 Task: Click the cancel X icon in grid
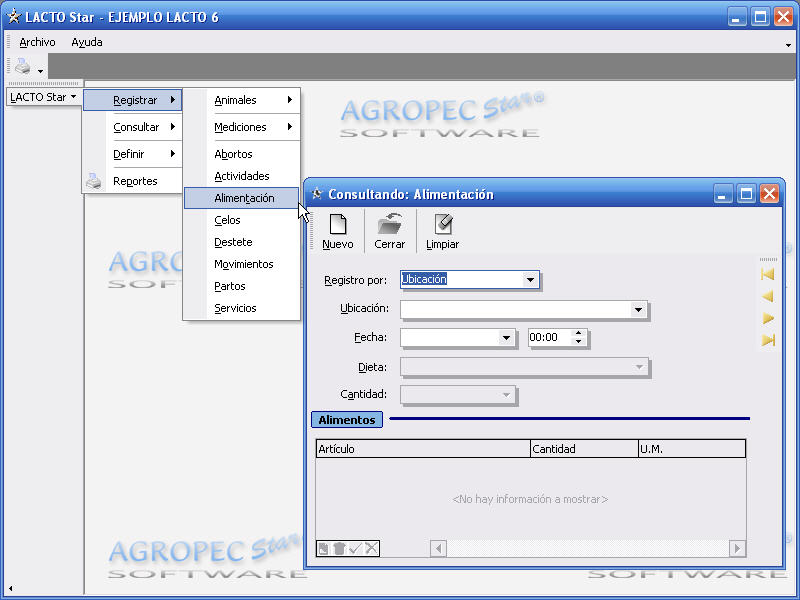pyautogui.click(x=371, y=548)
